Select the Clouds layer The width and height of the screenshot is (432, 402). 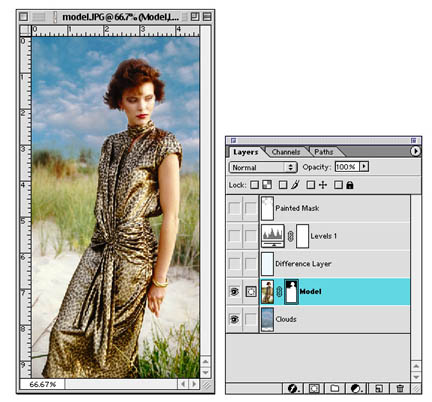click(335, 319)
